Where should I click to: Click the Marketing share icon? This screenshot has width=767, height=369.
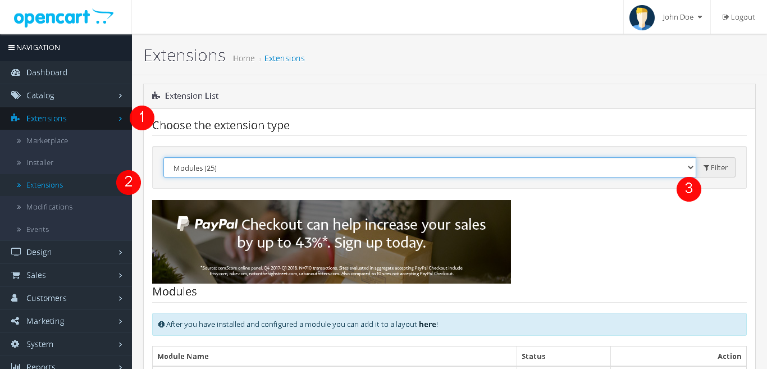[15, 321]
